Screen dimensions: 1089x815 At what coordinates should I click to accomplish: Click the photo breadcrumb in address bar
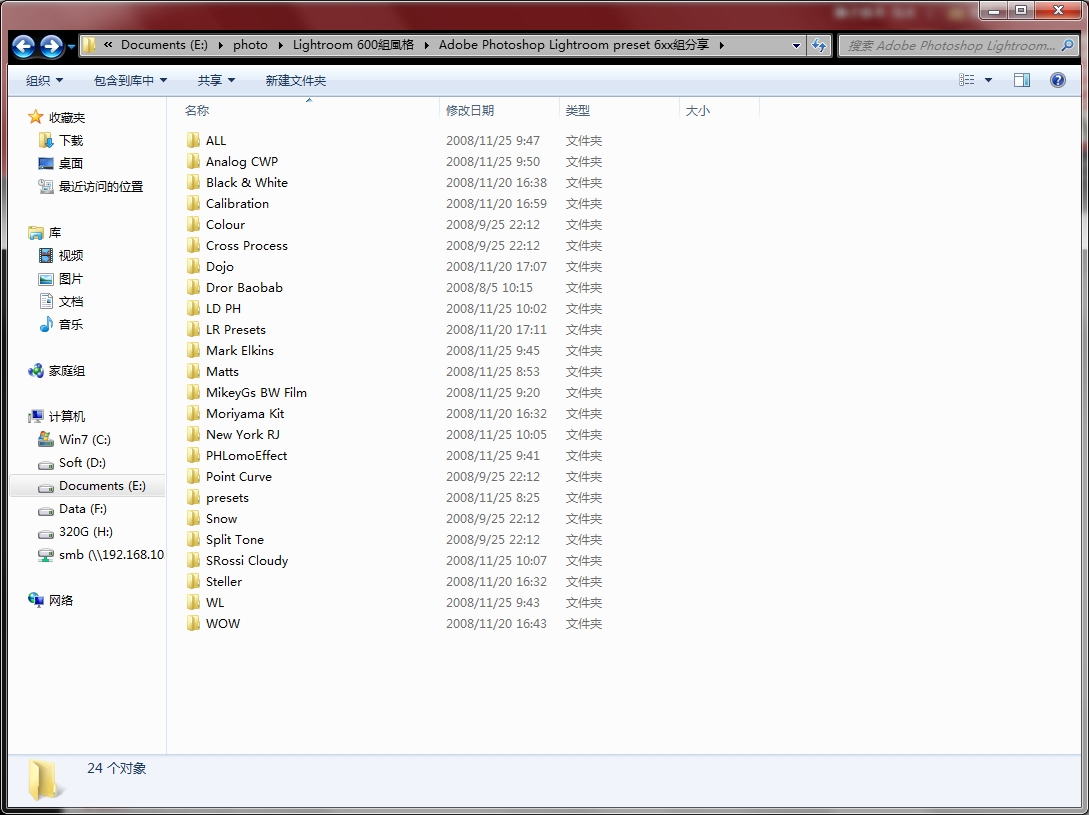click(x=250, y=45)
